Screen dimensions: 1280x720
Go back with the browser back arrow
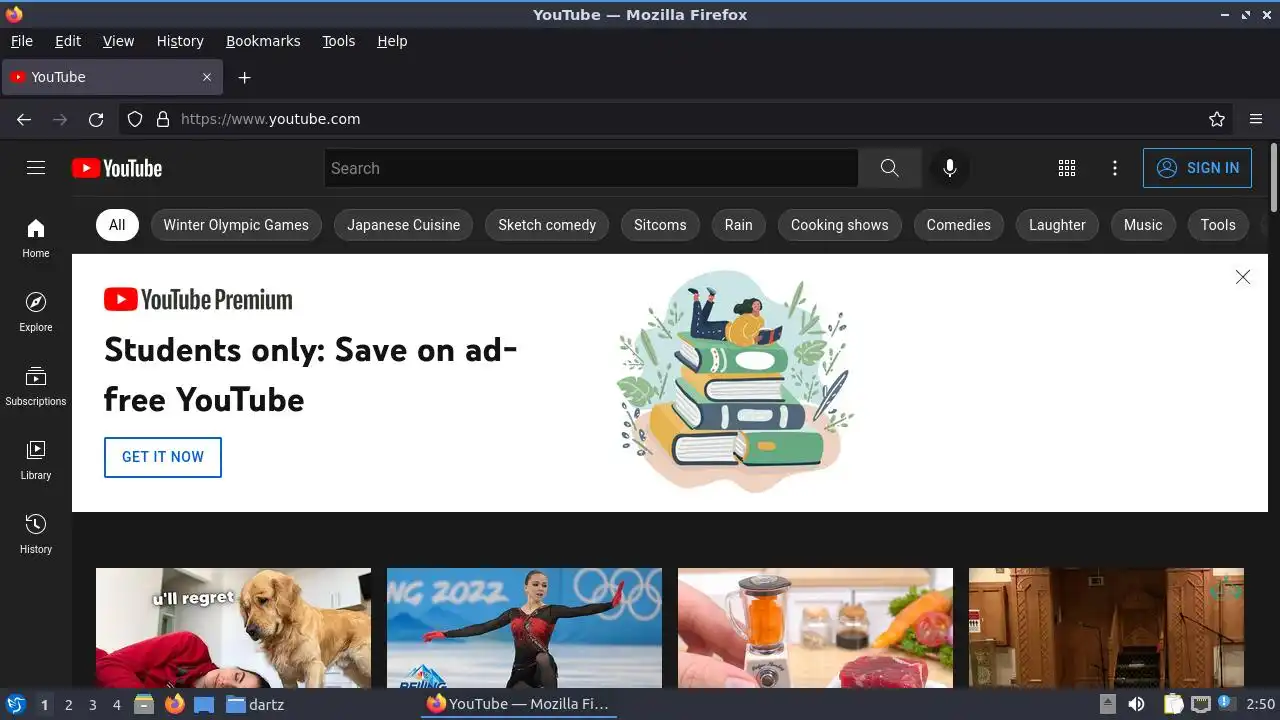pyautogui.click(x=24, y=119)
